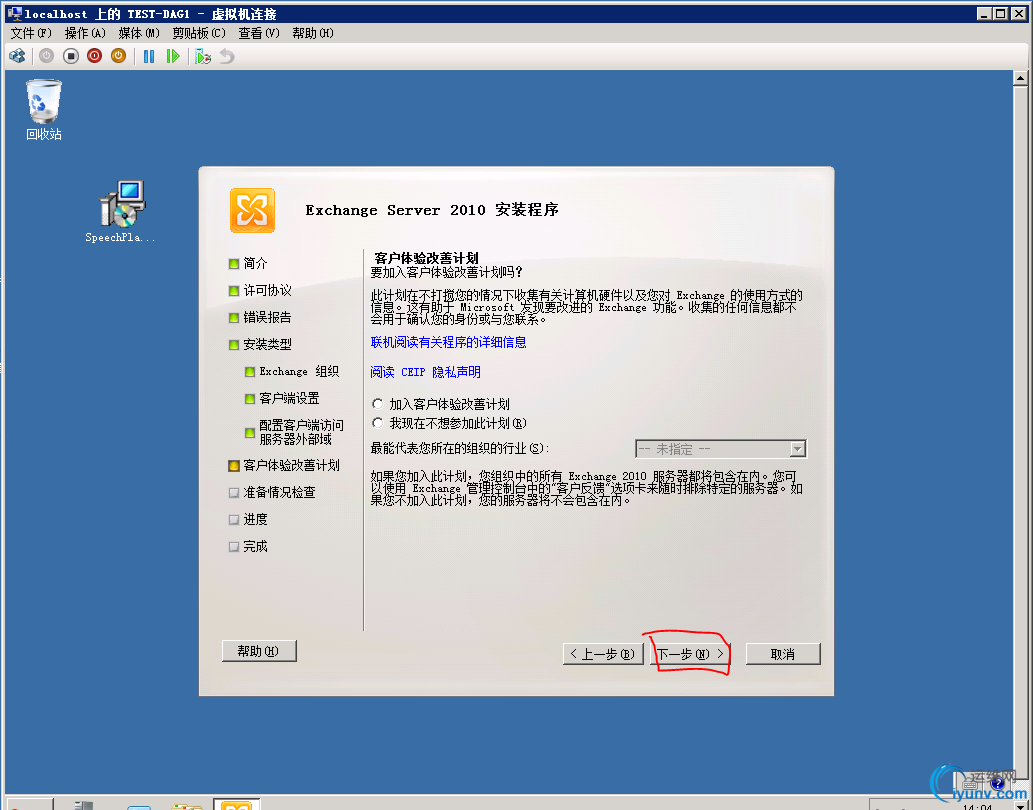Proceed with 下一步(N) button
The width and height of the screenshot is (1033, 810).
click(x=690, y=654)
